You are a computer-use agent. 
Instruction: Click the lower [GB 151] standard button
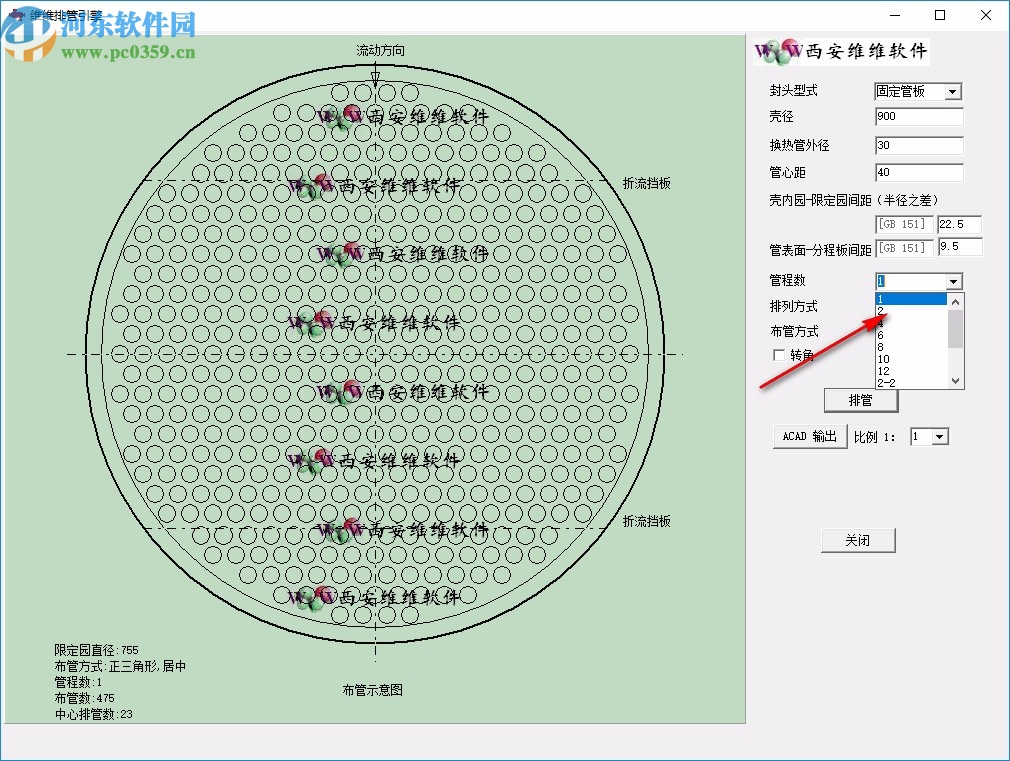(x=904, y=247)
